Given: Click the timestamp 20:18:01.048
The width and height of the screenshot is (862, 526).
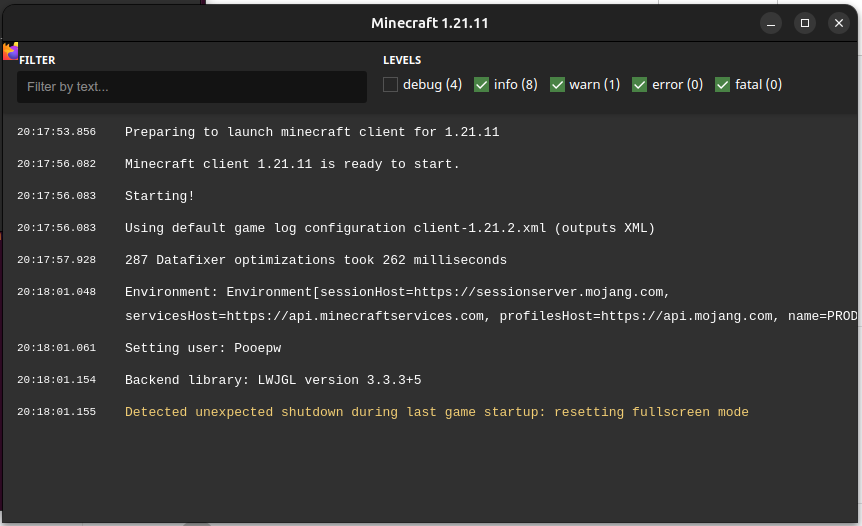Looking at the screenshot, I should coord(56,292).
